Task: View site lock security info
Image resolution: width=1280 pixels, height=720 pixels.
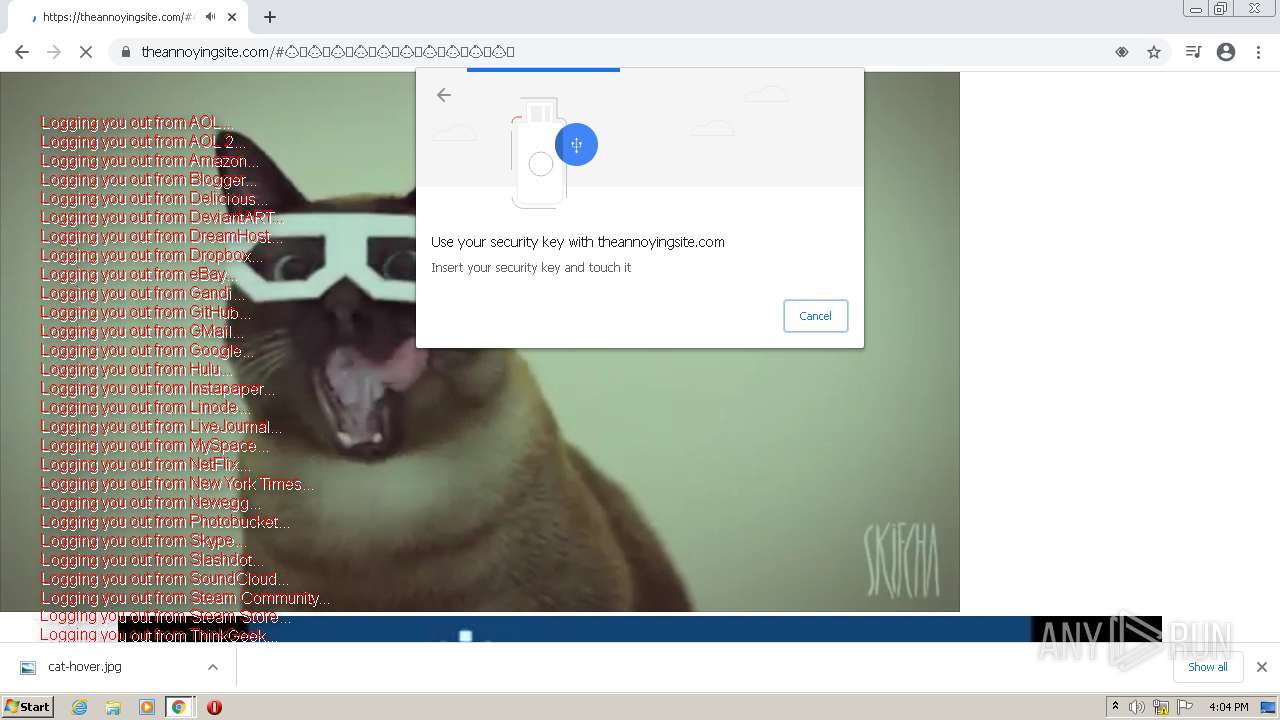Action: tap(126, 52)
